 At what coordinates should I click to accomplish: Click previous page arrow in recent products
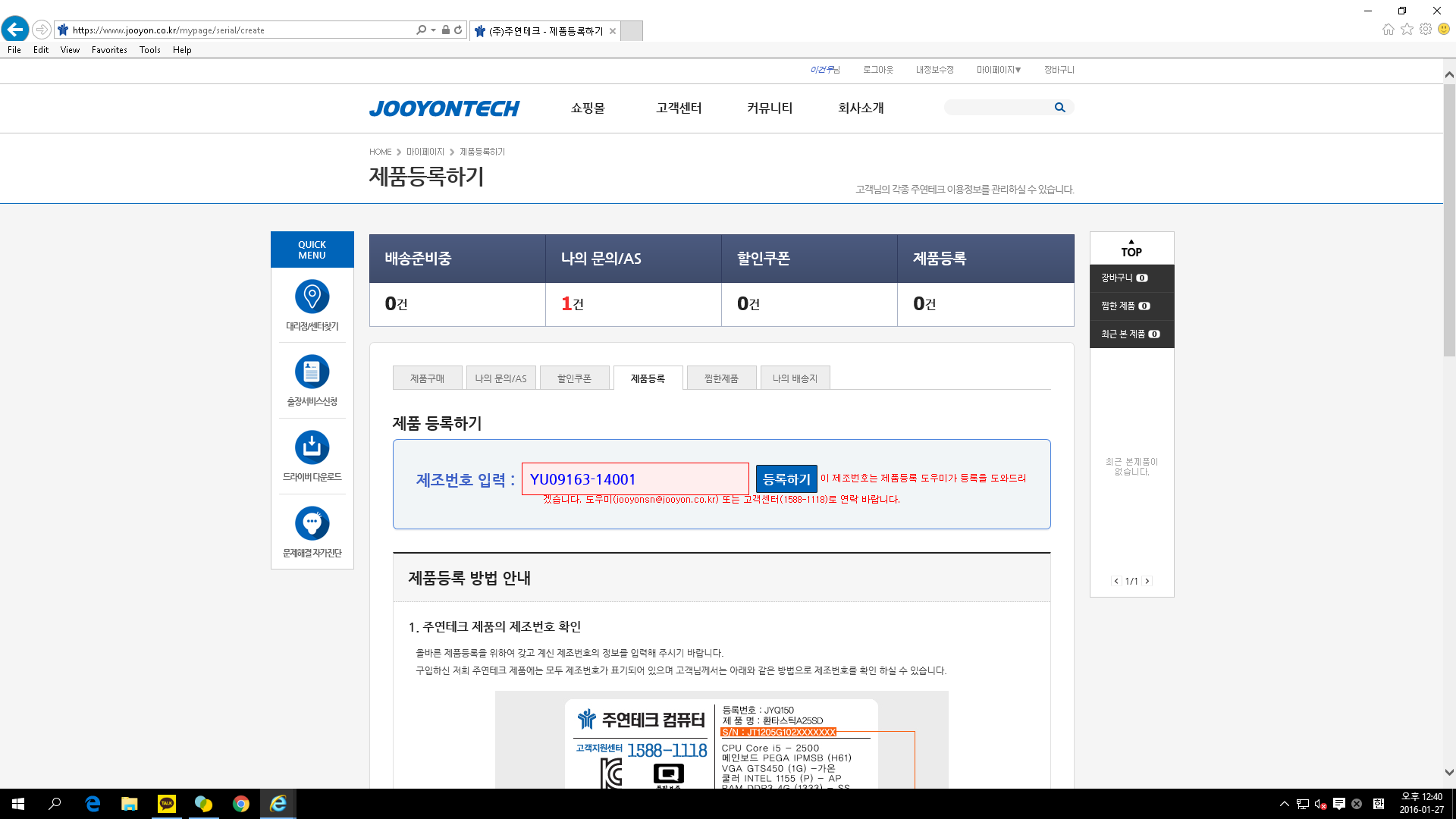tap(1116, 581)
